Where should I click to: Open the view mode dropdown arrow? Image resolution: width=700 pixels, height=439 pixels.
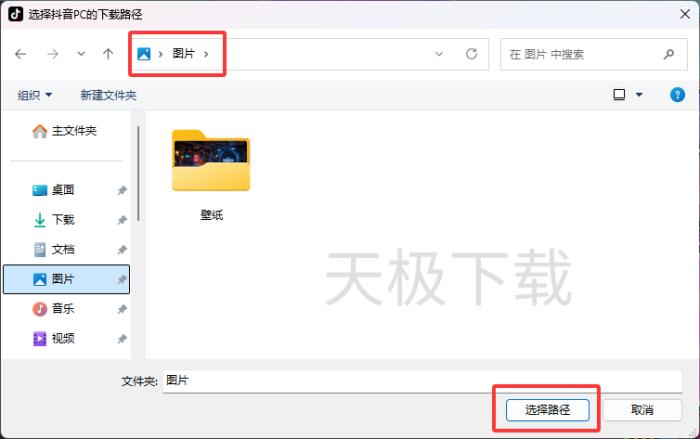638,95
